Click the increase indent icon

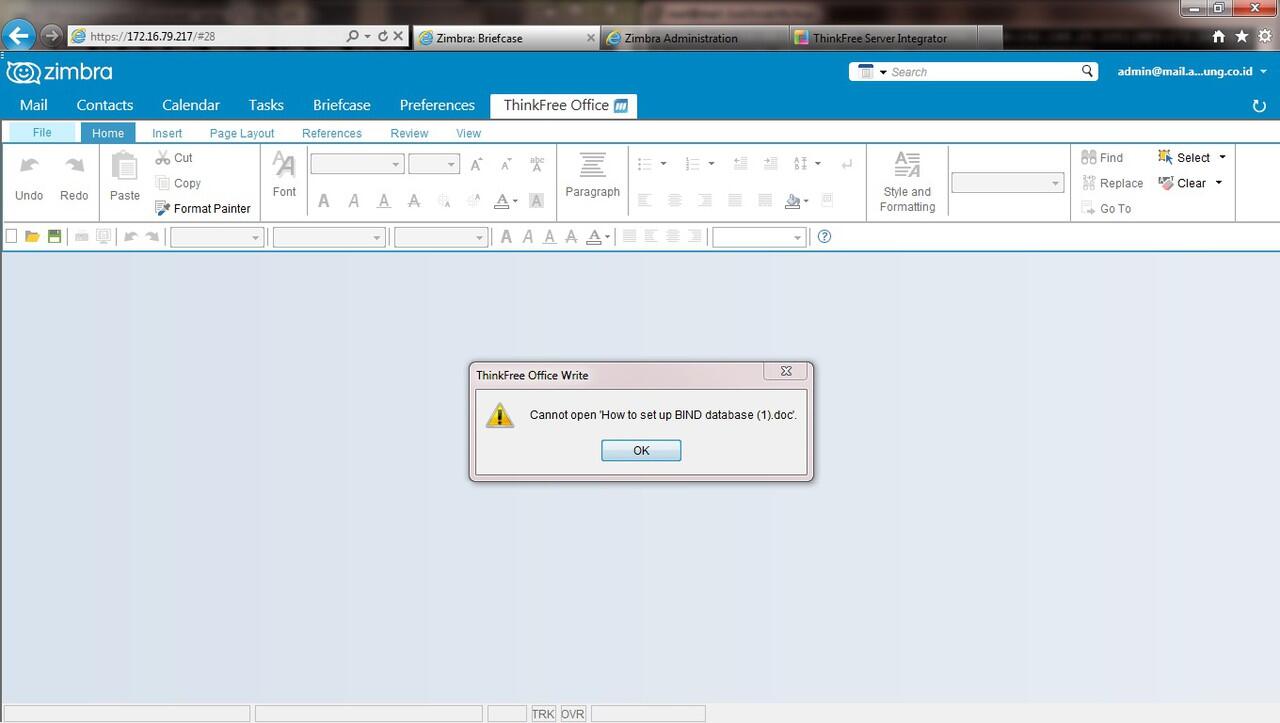click(x=770, y=164)
